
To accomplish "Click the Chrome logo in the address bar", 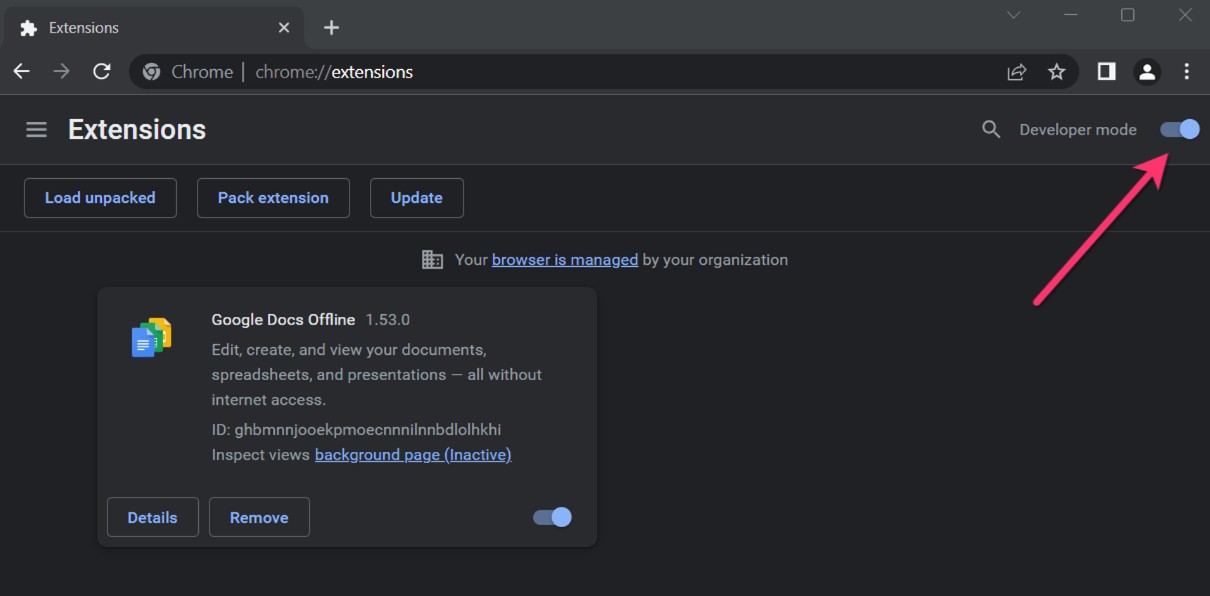I will pos(152,72).
